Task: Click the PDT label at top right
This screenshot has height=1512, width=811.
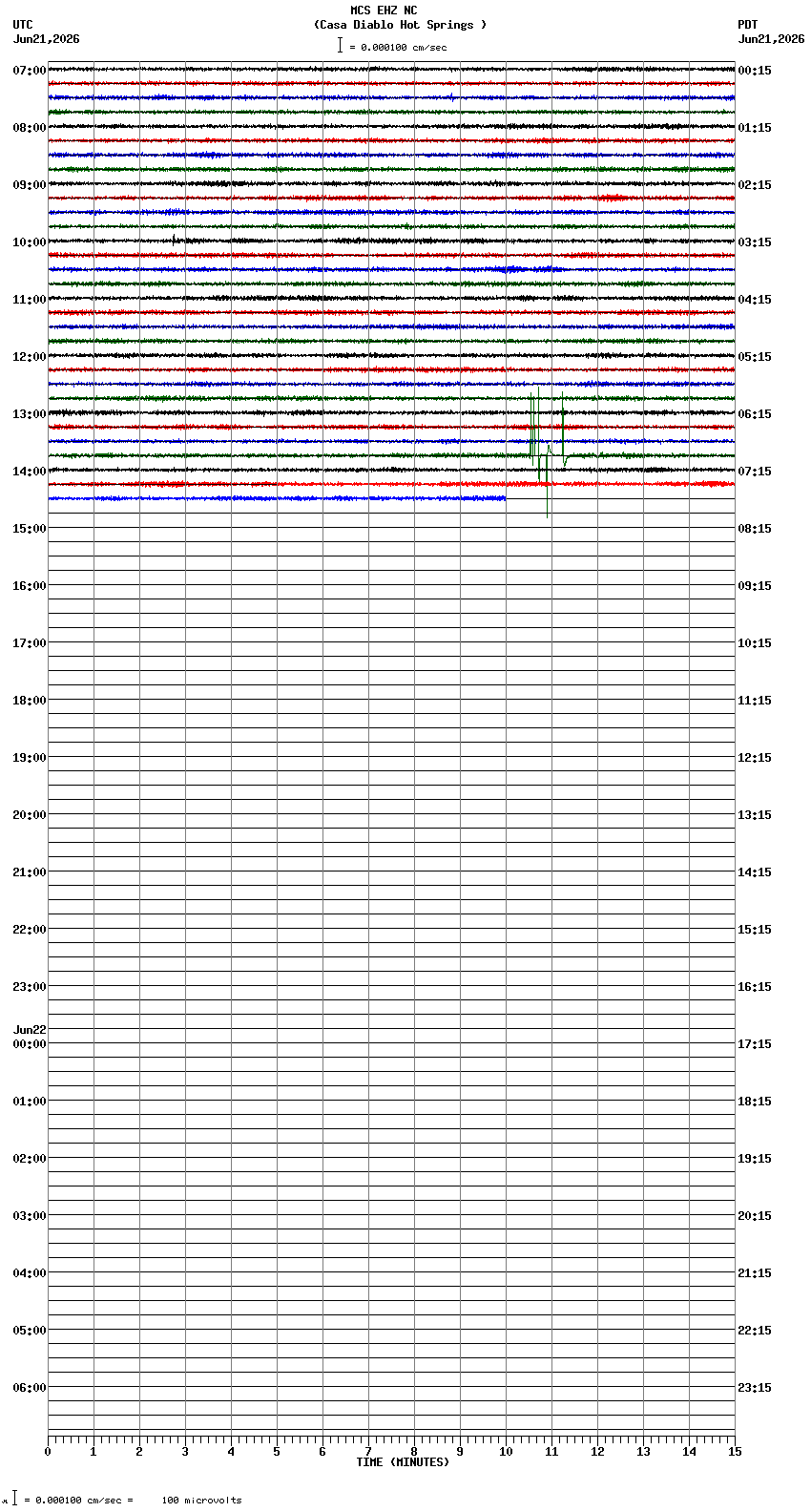Action: [748, 25]
